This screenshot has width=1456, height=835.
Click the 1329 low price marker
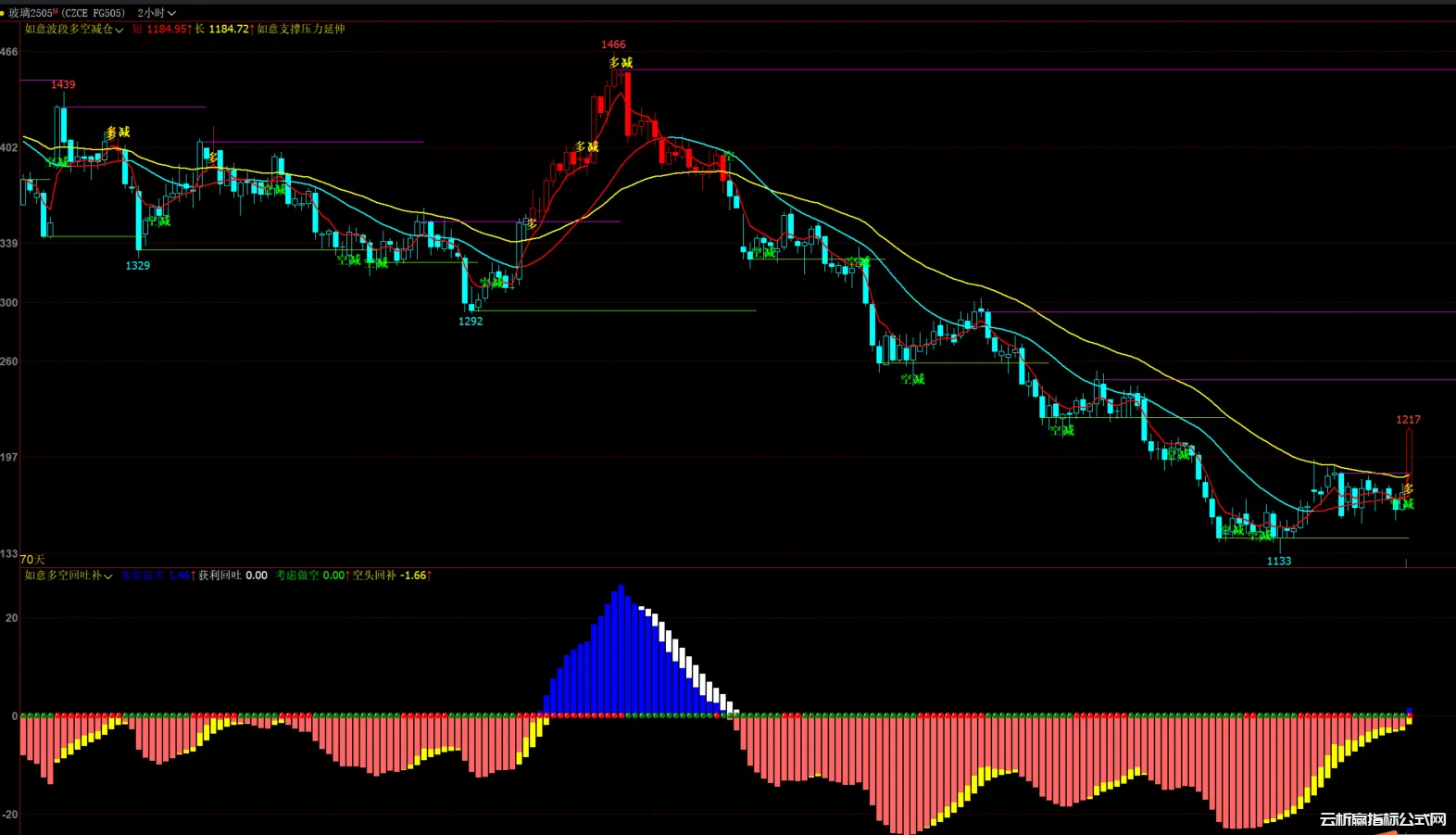click(137, 266)
